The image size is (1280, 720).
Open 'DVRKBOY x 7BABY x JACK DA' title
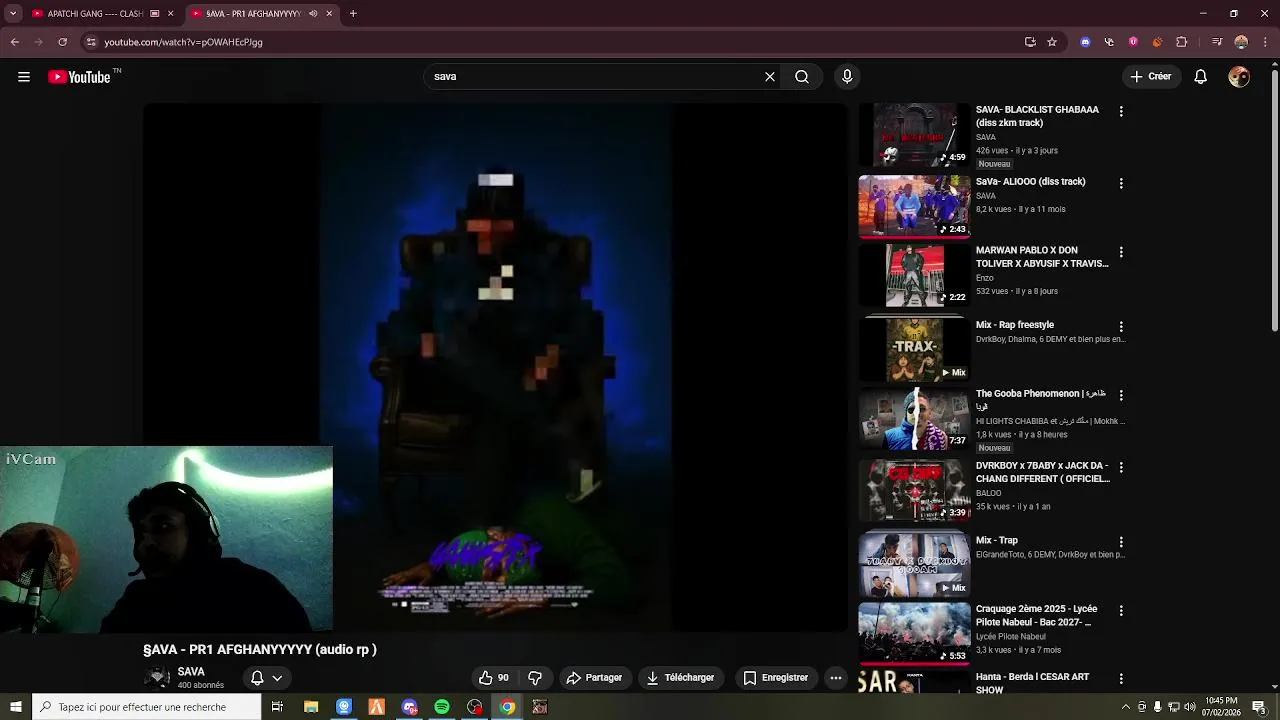coord(1043,472)
